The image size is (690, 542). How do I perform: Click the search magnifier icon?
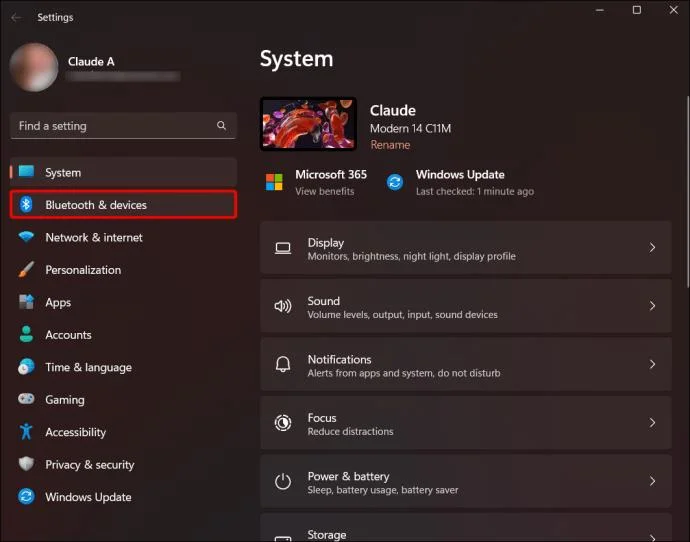221,126
